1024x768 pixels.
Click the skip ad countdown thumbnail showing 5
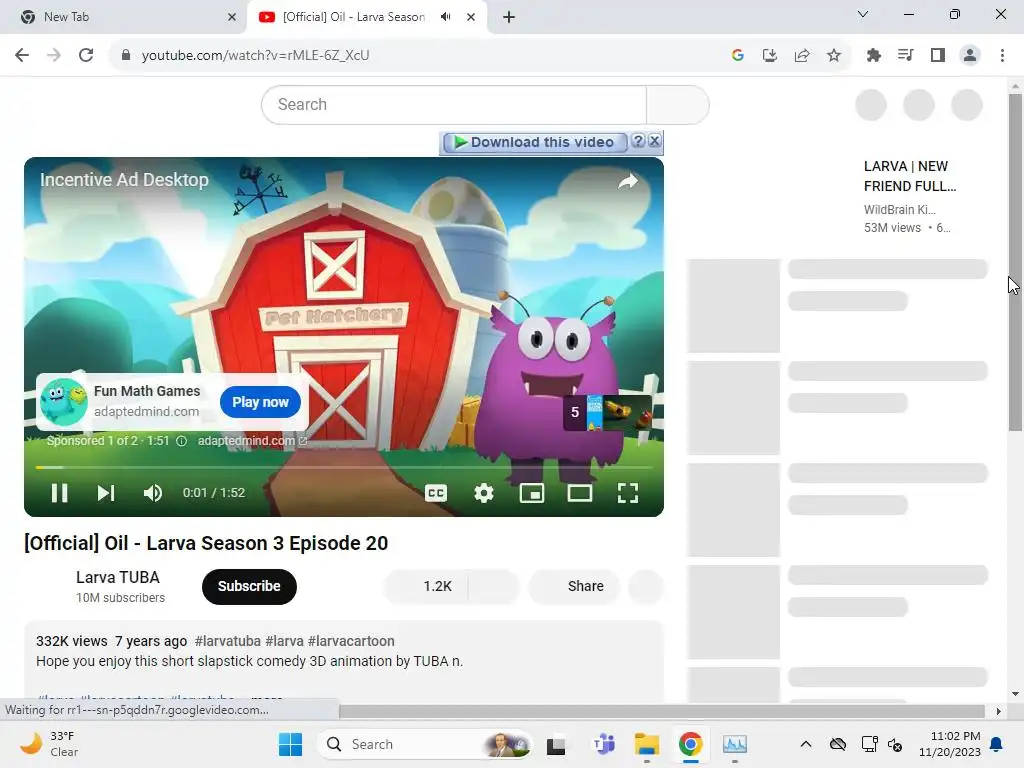coord(607,412)
